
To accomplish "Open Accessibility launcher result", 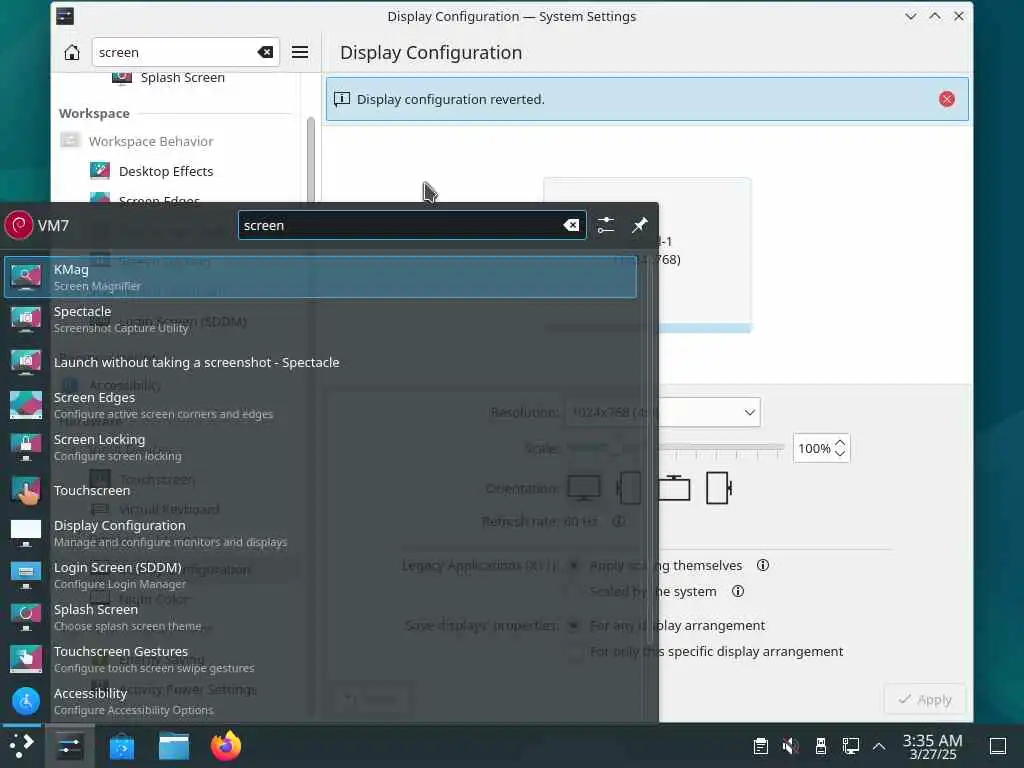I will pos(320,701).
